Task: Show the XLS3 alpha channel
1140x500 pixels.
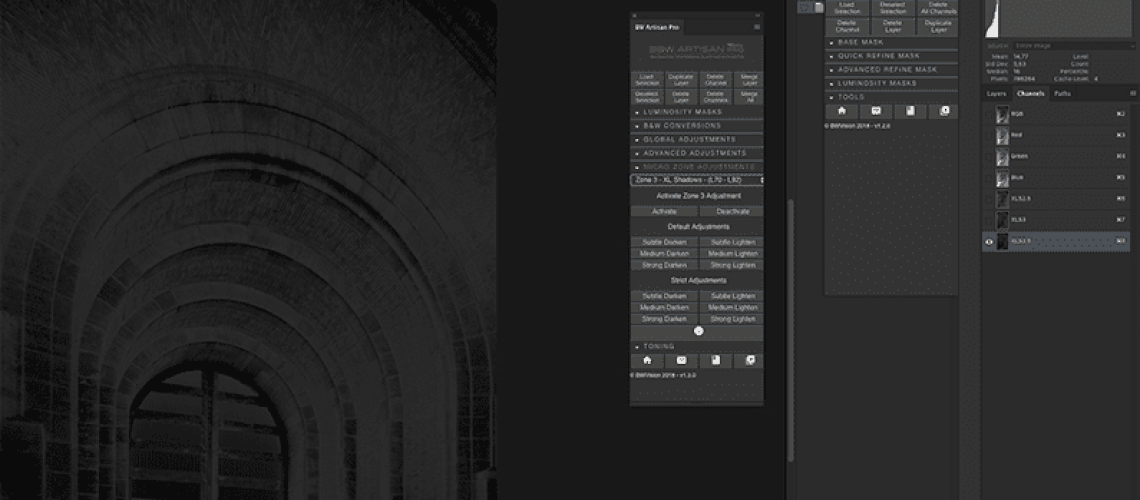Action: (x=989, y=219)
